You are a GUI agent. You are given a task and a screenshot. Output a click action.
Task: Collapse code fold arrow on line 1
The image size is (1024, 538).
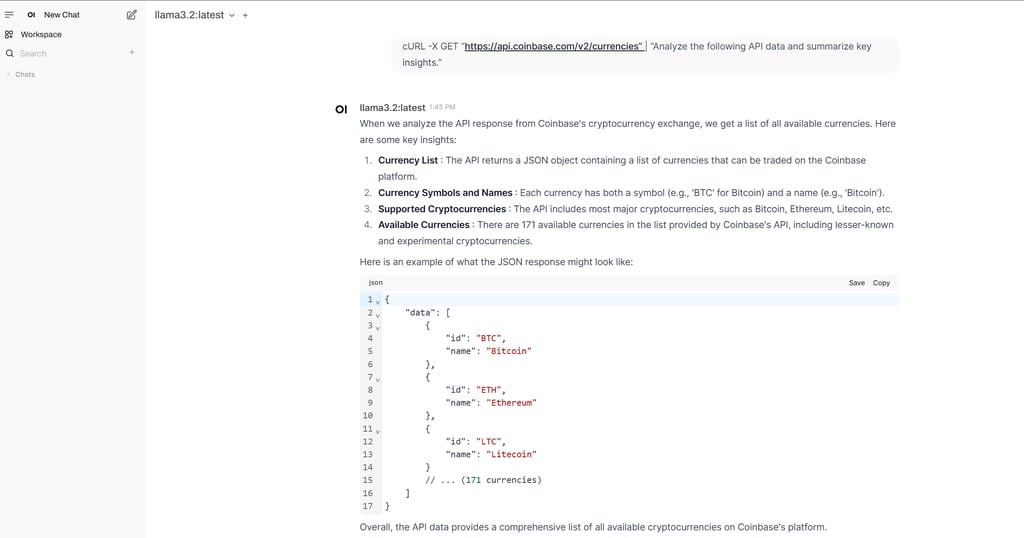[377, 302]
